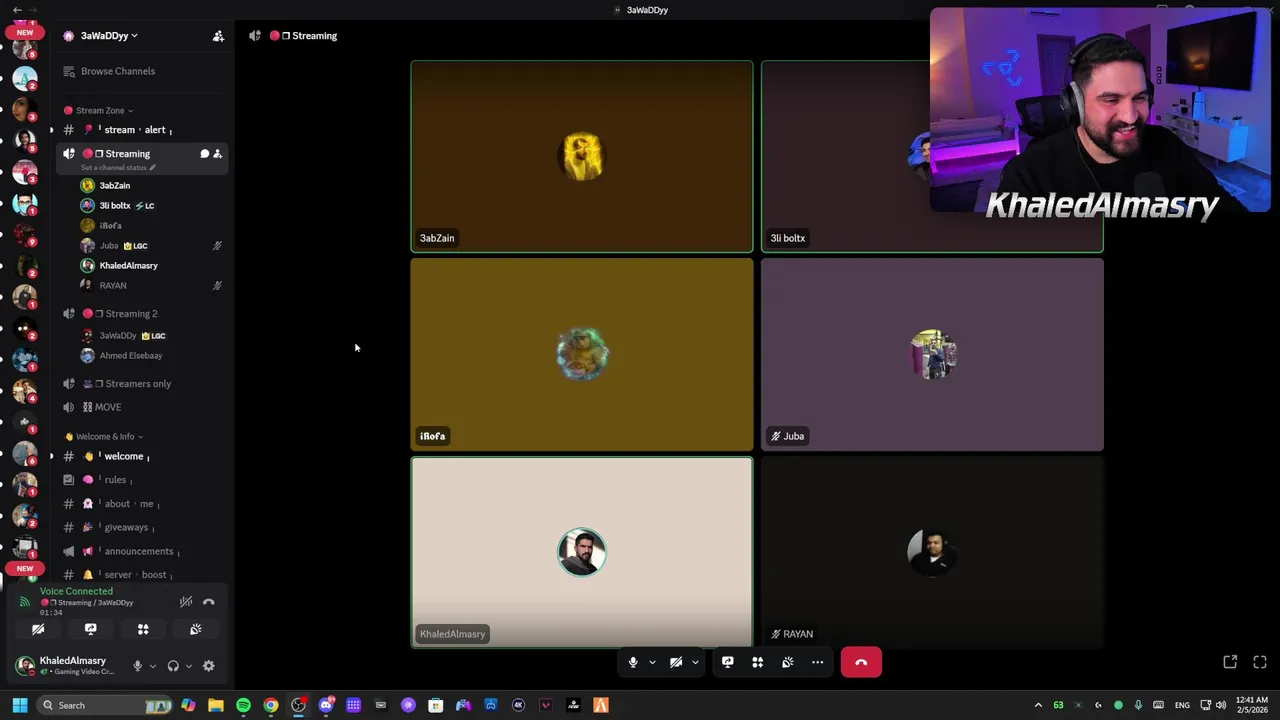Select RAYAN in voice member list

point(150,285)
